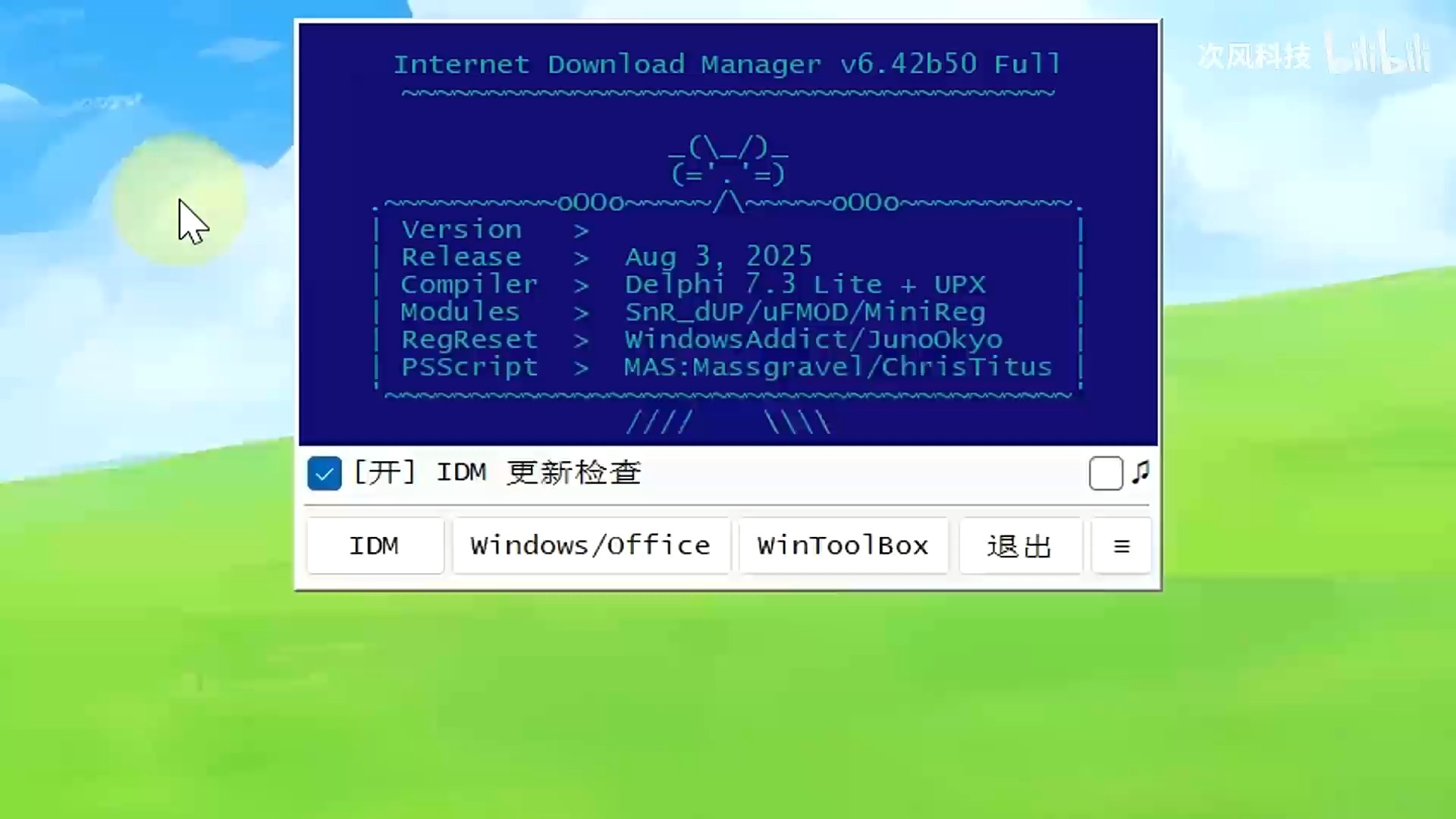The width and height of the screenshot is (1456, 819).
Task: Click the music note icon
Action: (x=1141, y=472)
